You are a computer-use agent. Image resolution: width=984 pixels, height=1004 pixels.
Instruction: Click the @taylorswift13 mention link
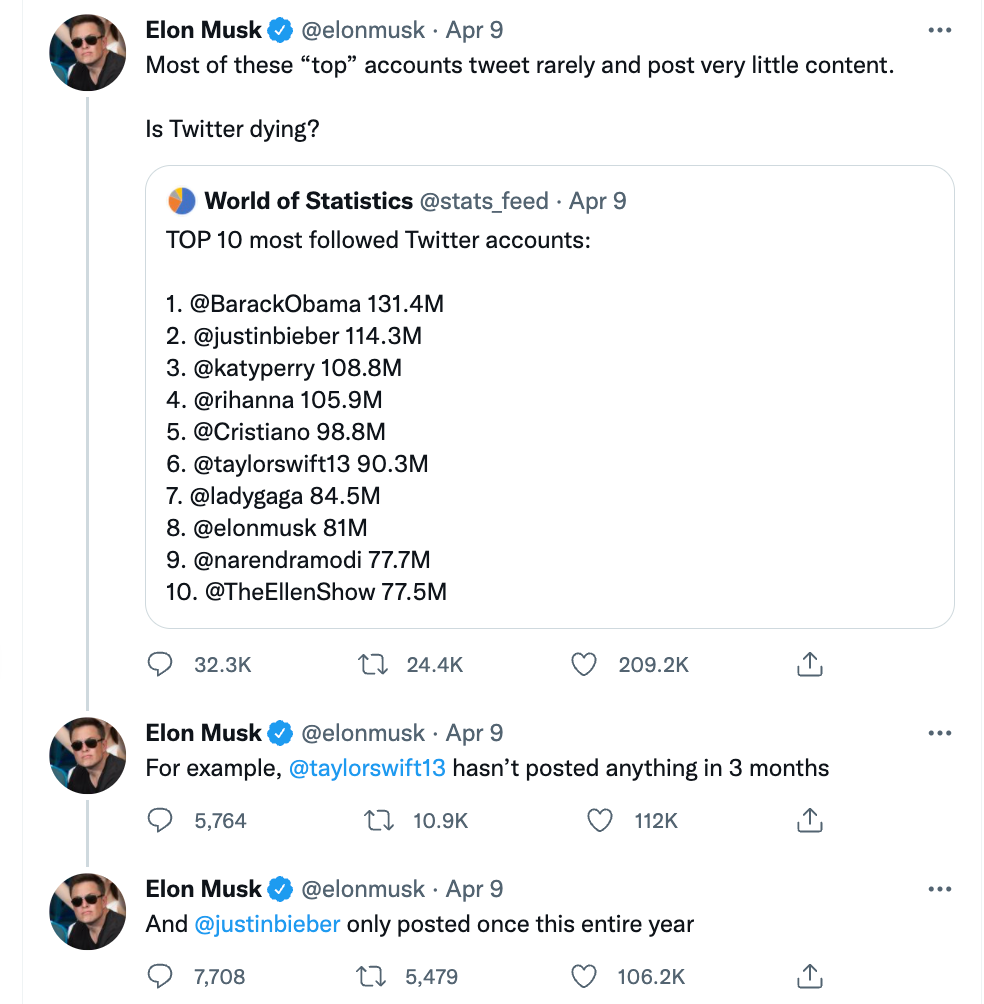point(367,768)
